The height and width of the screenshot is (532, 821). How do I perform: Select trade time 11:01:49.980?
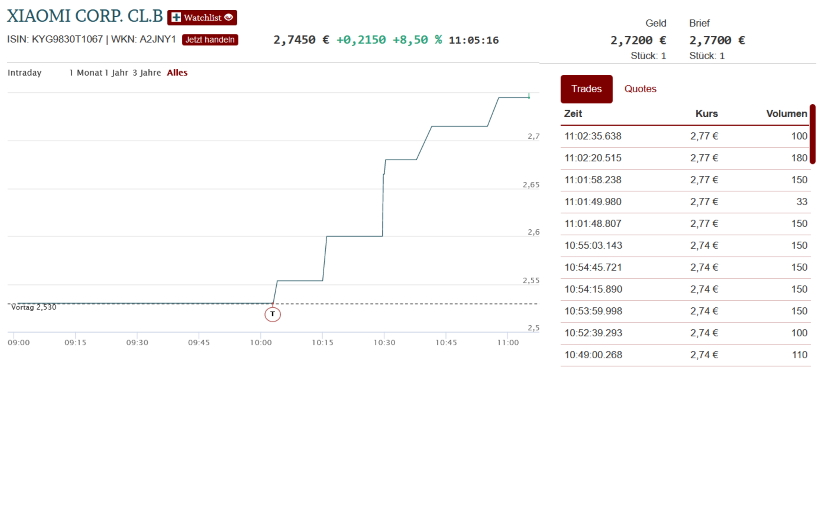point(593,202)
